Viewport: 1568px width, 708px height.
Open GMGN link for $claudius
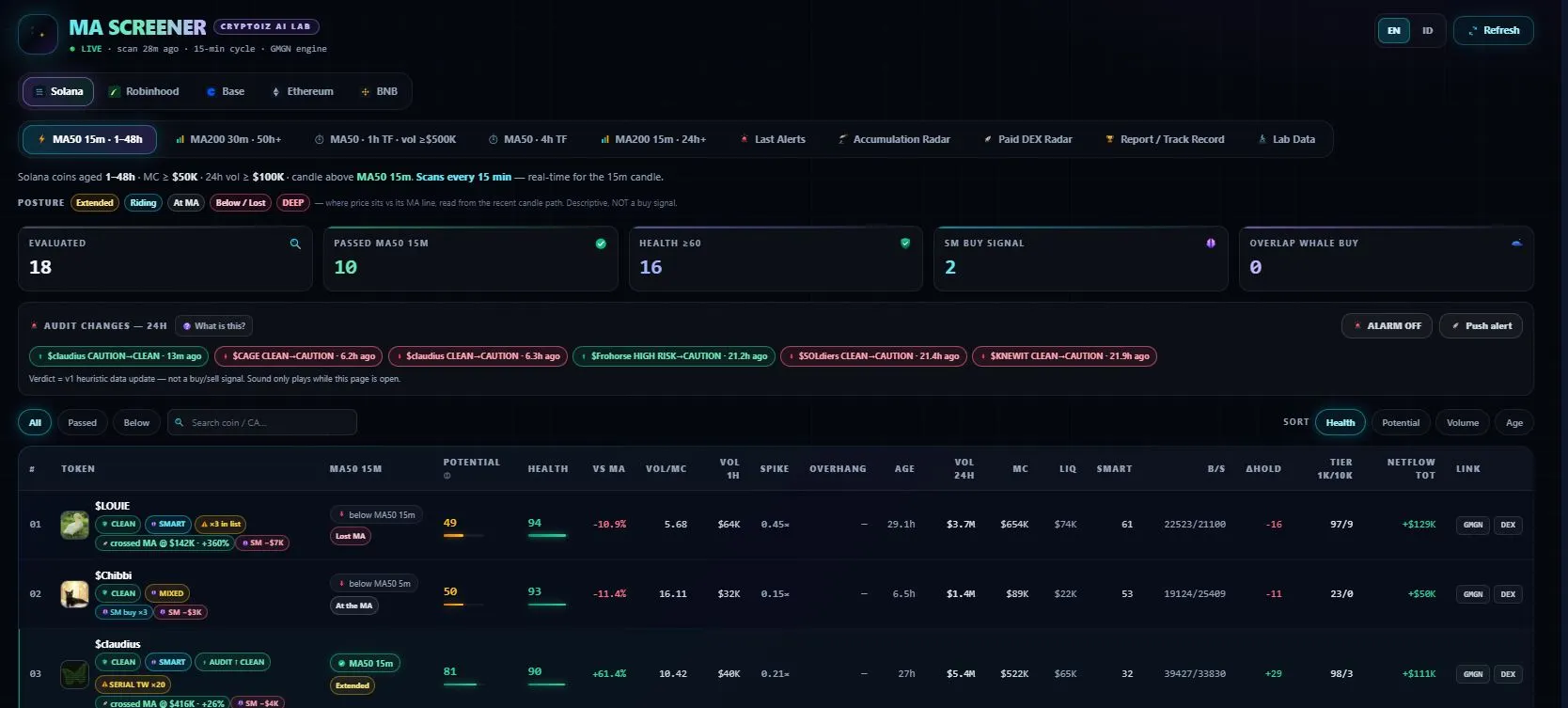[x=1473, y=674]
